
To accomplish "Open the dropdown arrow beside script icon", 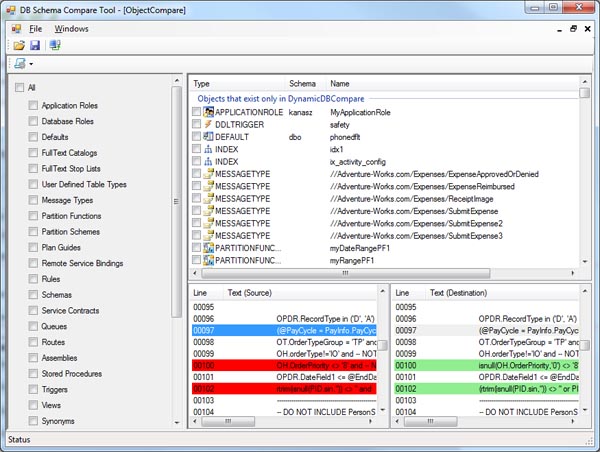I will pos(31,66).
